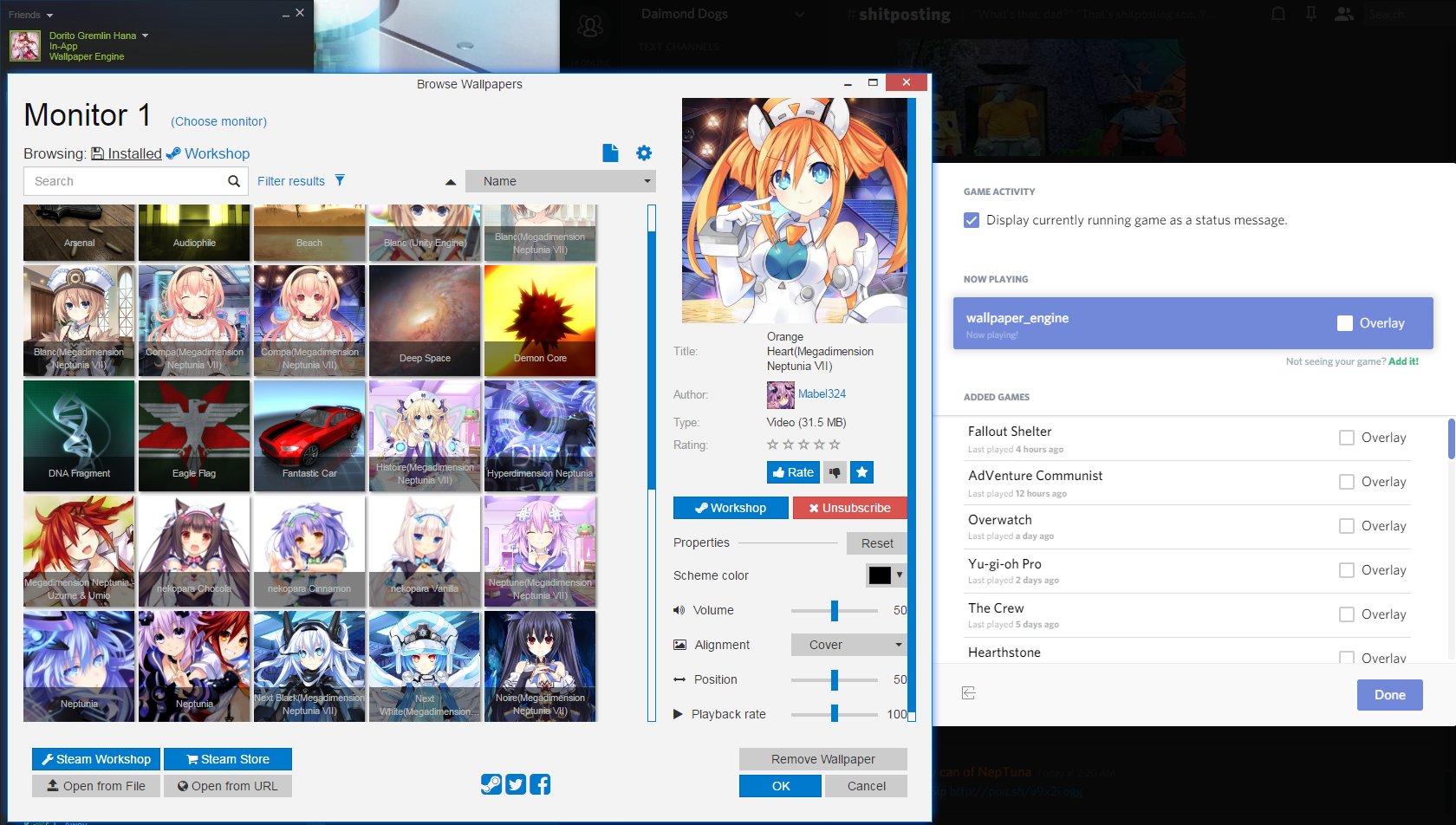Toggle display running game as status checkbox
Screen dimensions: 1456x825
coord(972,220)
